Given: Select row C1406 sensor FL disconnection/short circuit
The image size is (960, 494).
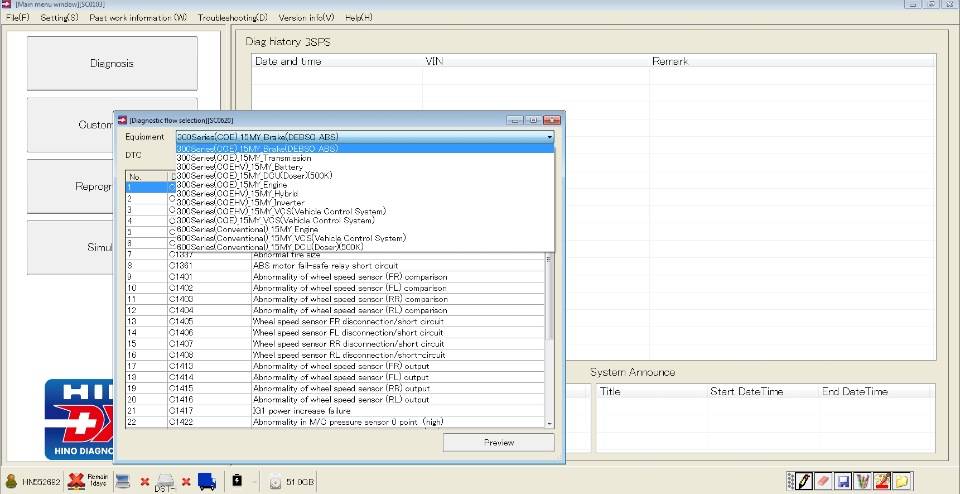Looking at the screenshot, I should (x=335, y=332).
